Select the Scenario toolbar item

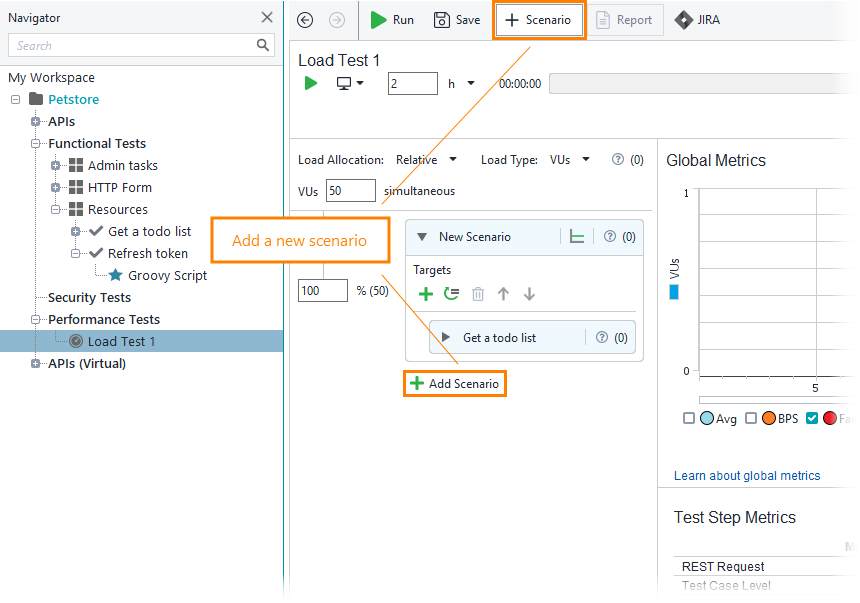pyautogui.click(x=539, y=19)
